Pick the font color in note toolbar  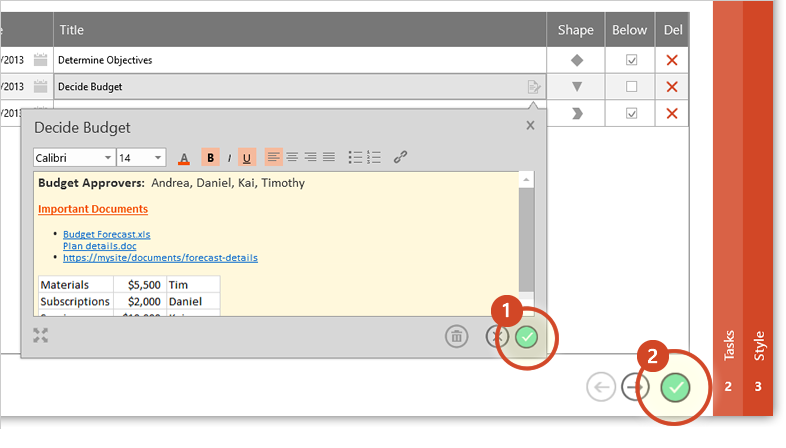184,158
